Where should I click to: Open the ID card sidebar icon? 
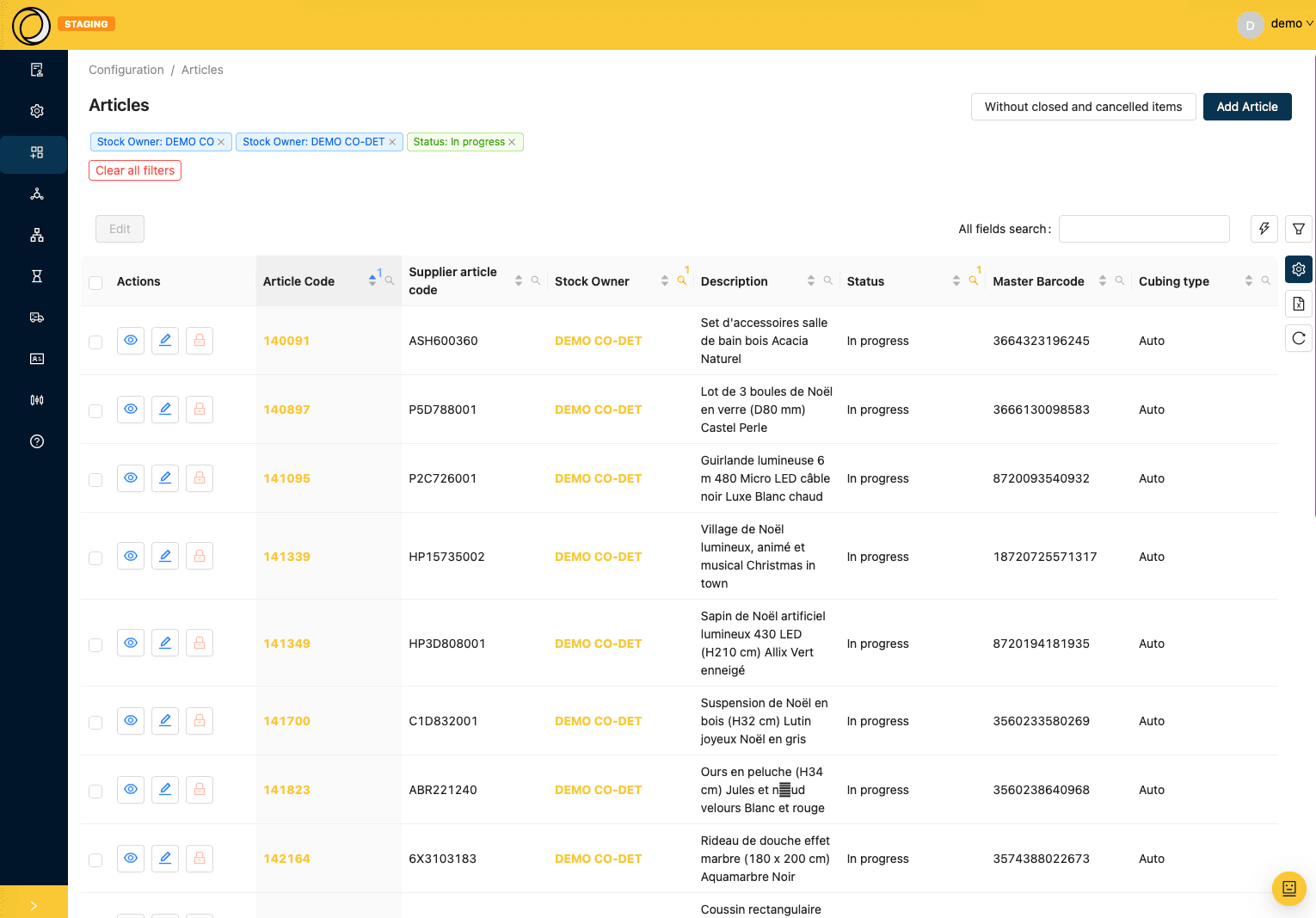(37, 359)
